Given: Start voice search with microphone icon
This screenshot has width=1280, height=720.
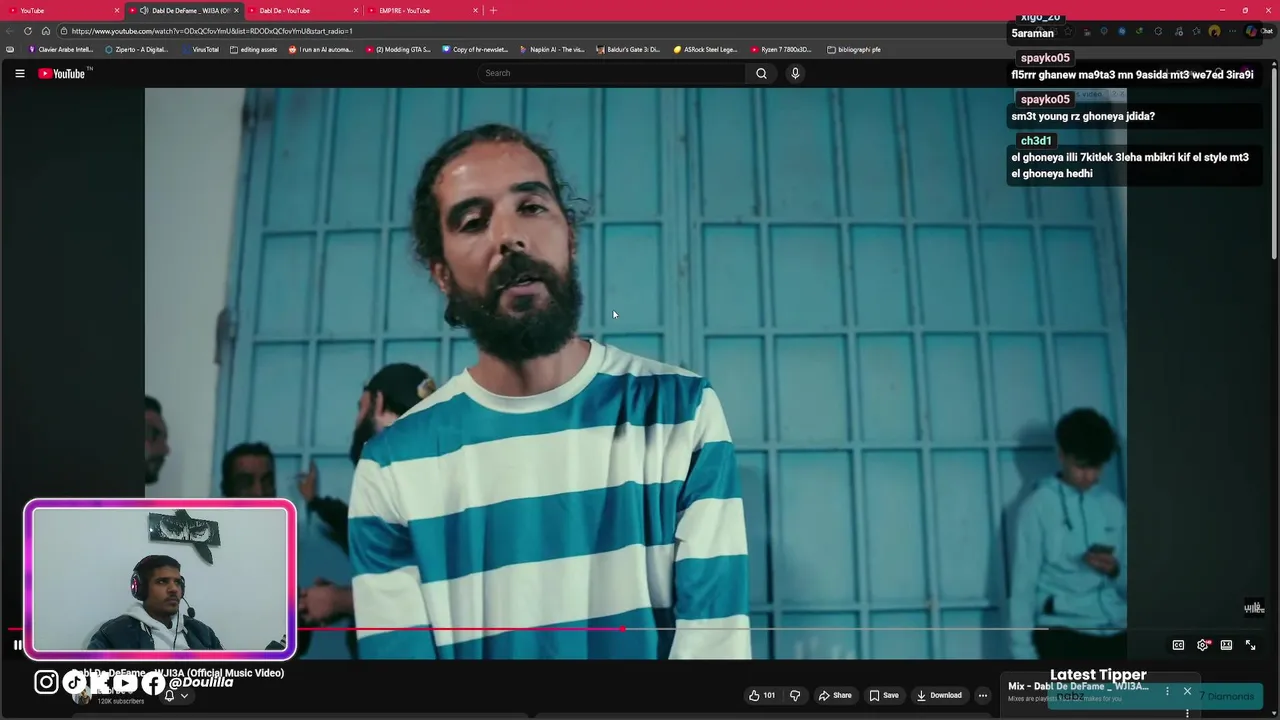Looking at the screenshot, I should click(795, 73).
